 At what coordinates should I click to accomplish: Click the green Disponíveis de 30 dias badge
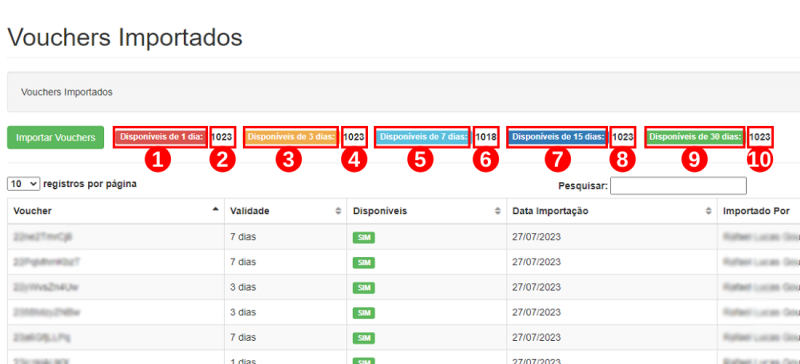tap(694, 137)
